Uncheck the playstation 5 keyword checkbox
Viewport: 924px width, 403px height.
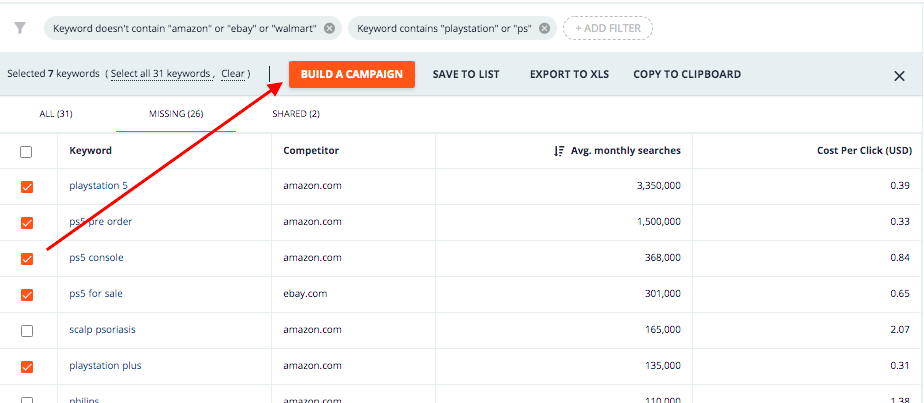(x=27, y=187)
